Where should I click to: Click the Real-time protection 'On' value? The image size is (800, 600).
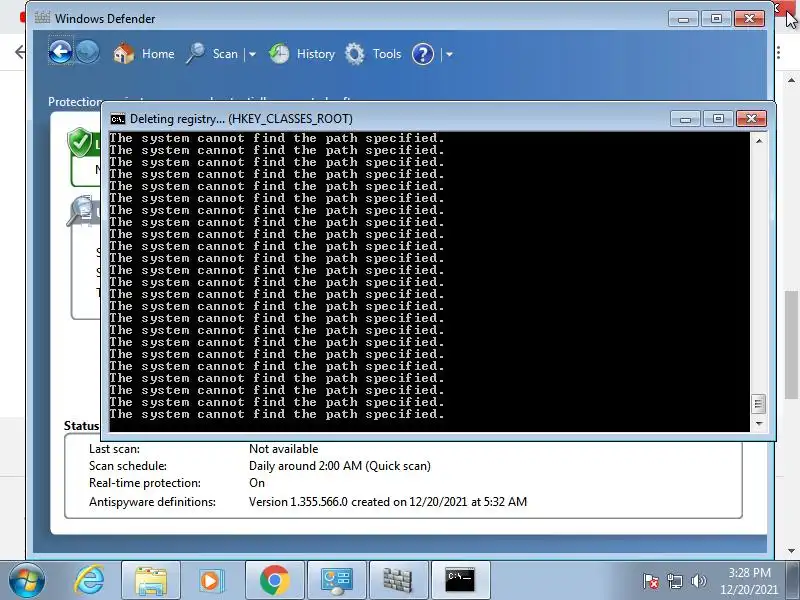pyautogui.click(x=257, y=483)
